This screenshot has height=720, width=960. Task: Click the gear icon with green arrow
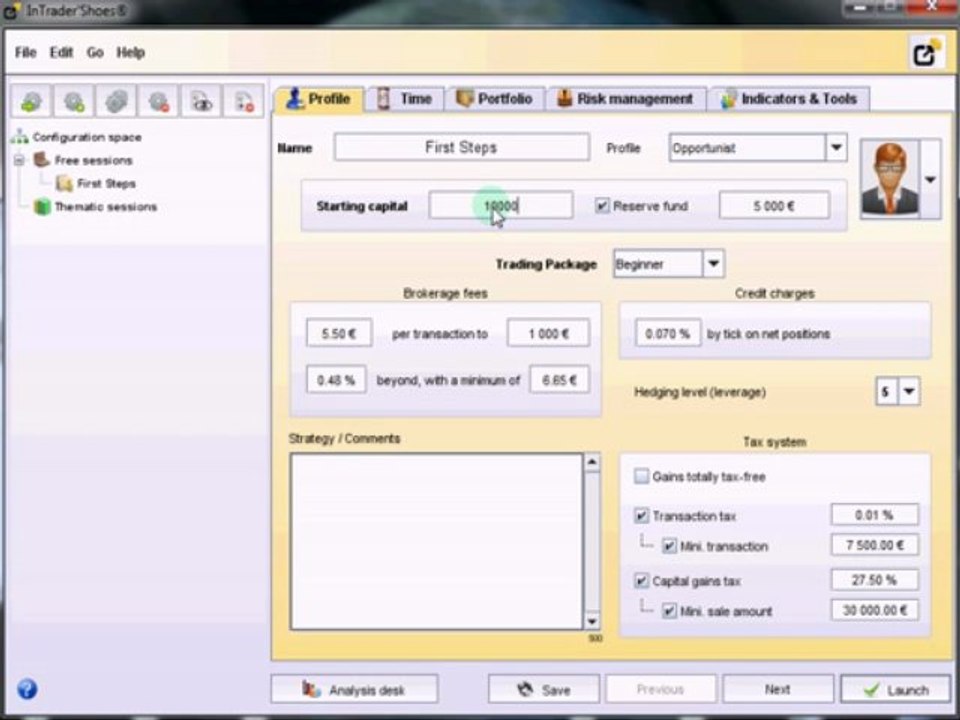(31, 102)
